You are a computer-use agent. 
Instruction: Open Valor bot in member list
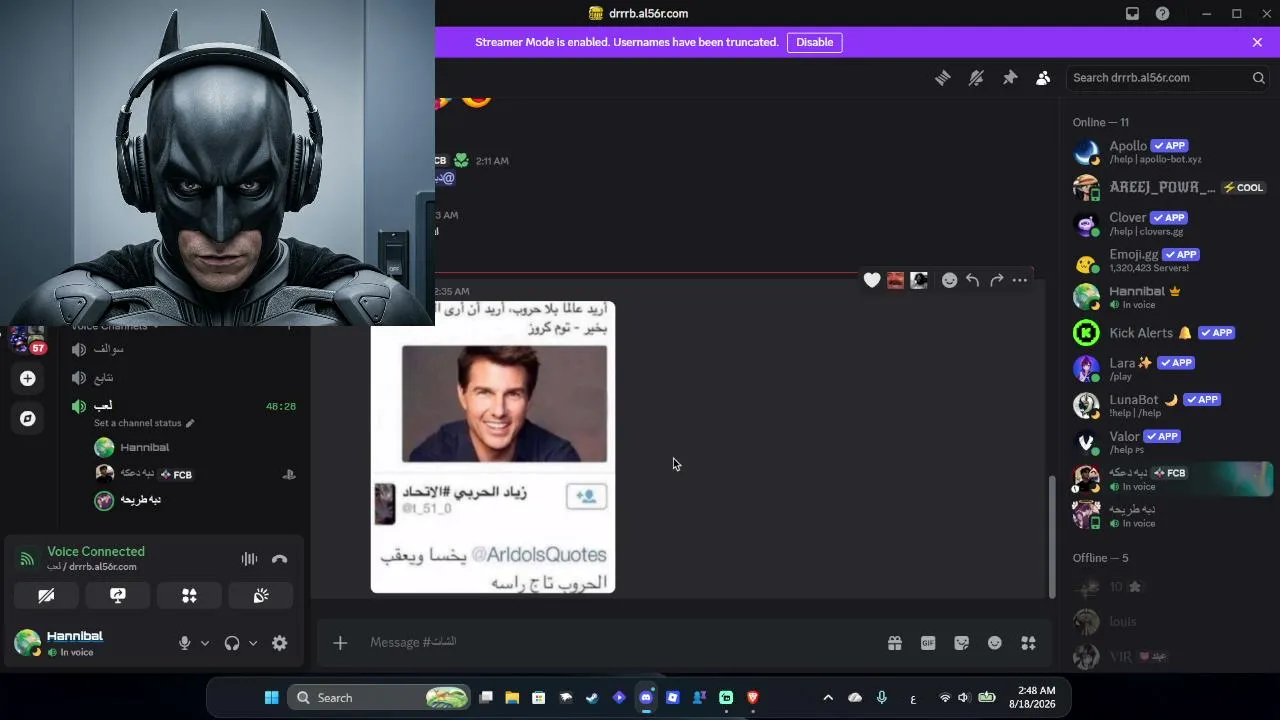pyautogui.click(x=1170, y=441)
